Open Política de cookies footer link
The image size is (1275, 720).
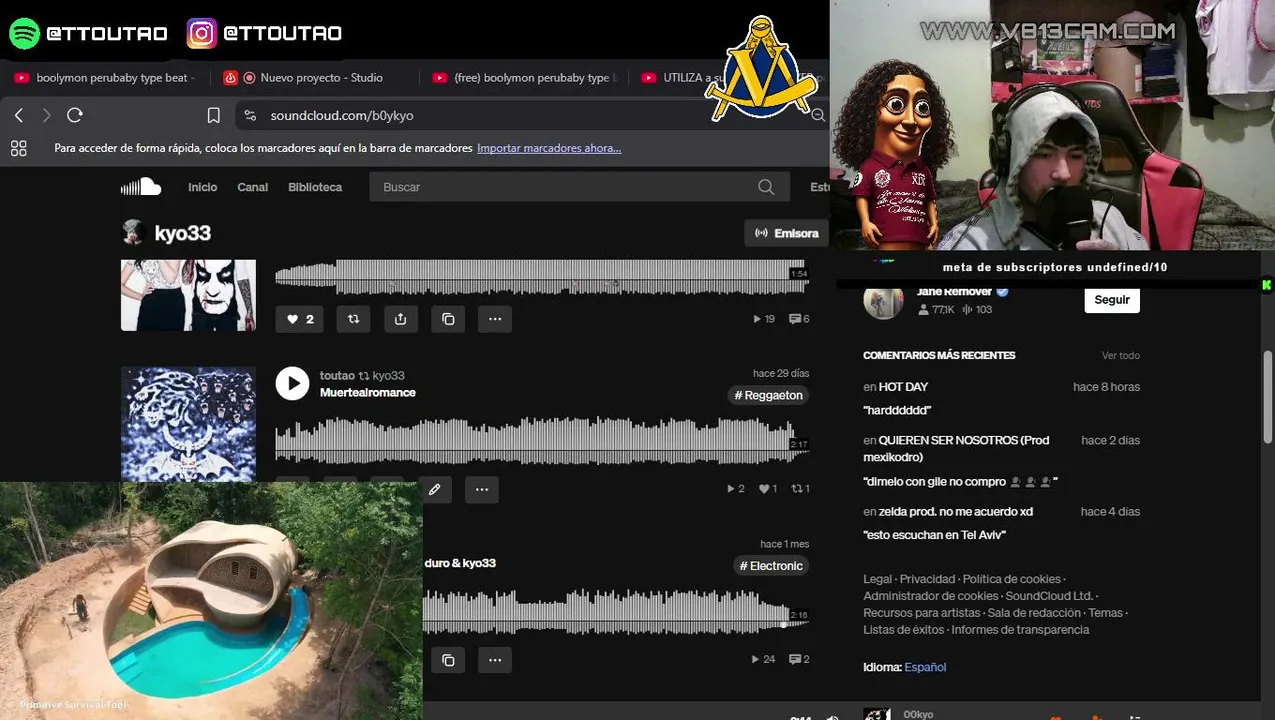pyautogui.click(x=1012, y=579)
